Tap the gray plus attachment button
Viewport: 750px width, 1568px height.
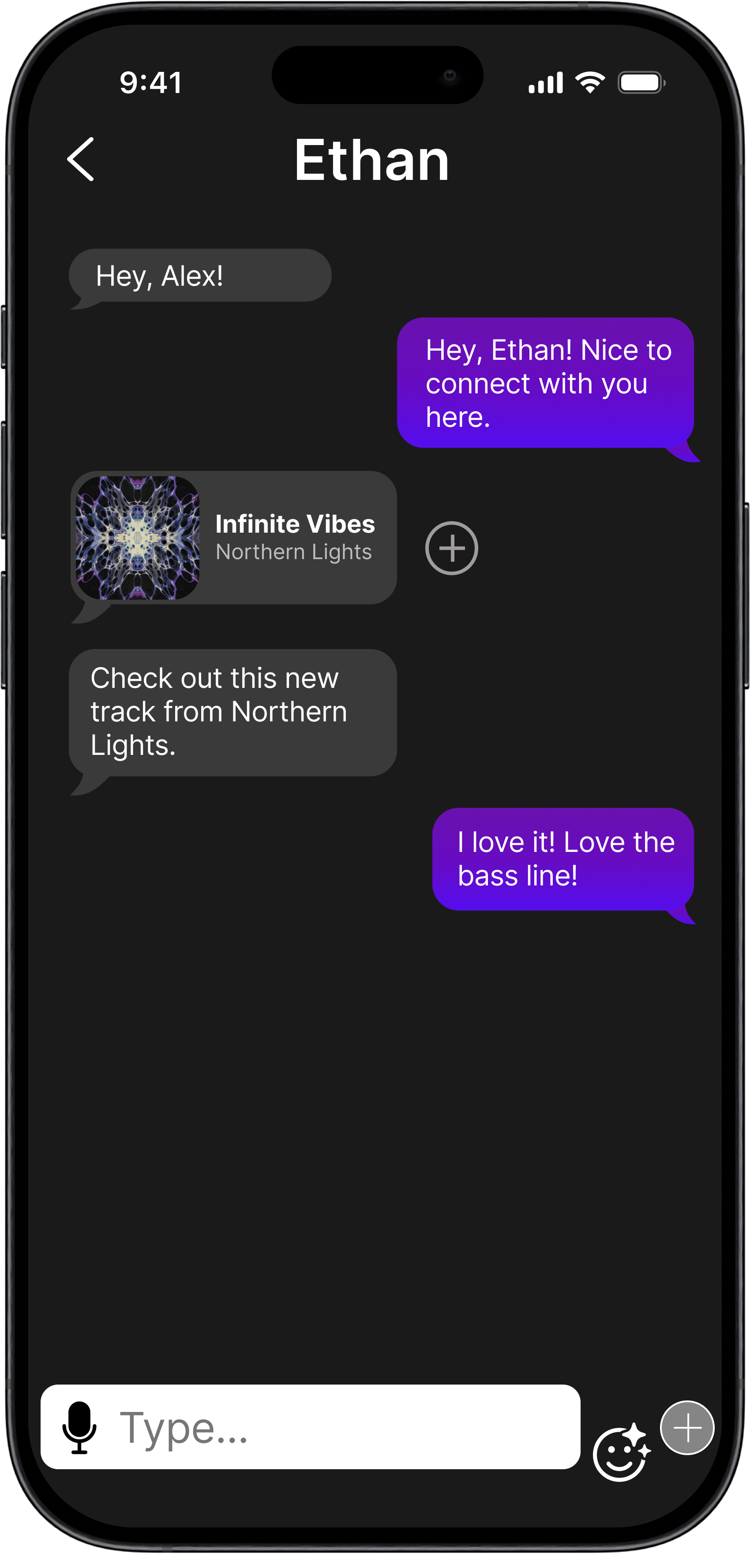tap(686, 1427)
